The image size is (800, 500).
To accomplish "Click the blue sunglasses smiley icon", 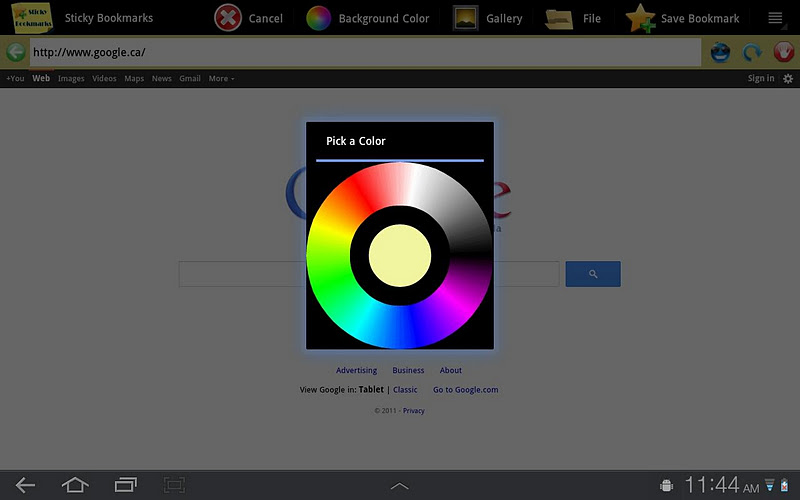I will [720, 52].
